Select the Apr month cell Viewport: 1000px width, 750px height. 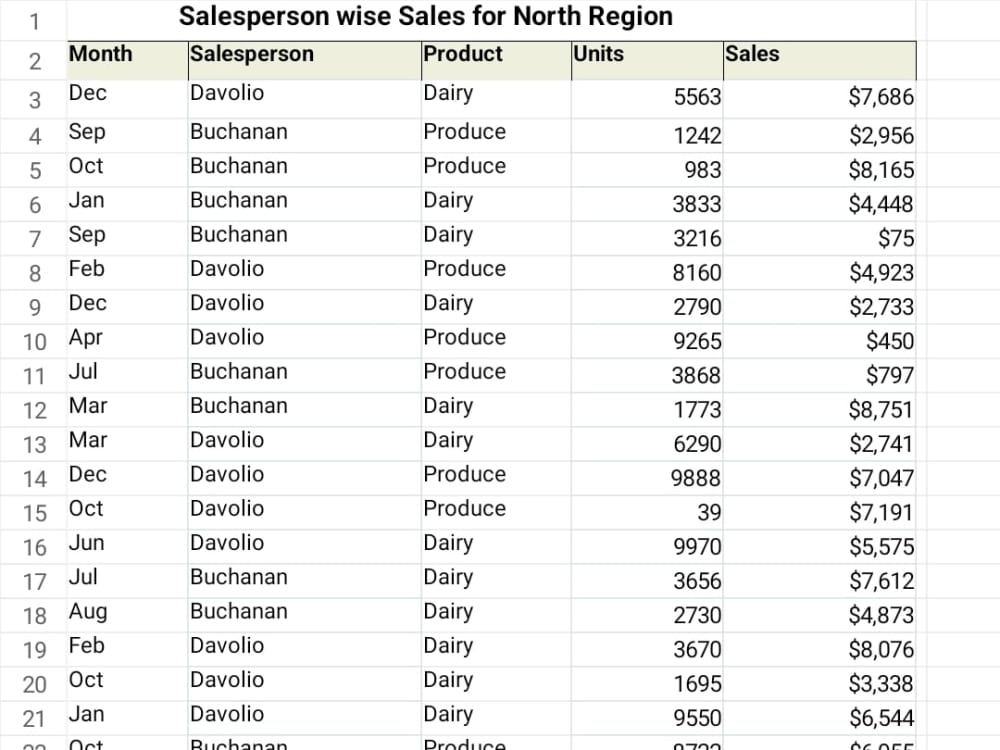pos(128,341)
